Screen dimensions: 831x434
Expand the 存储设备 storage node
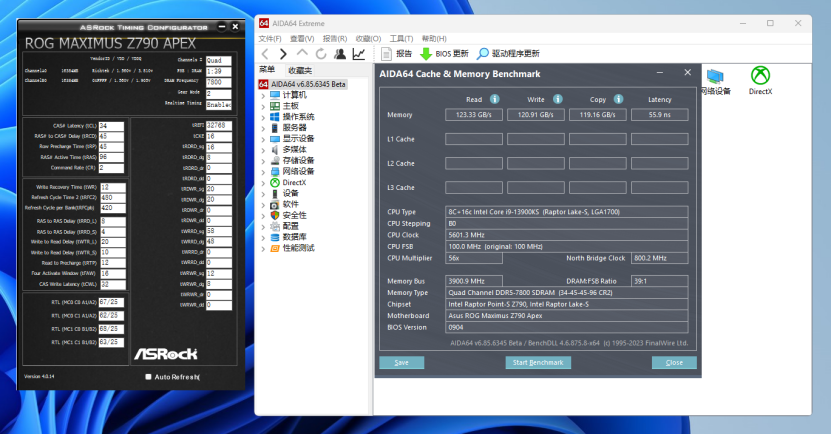[x=263, y=161]
